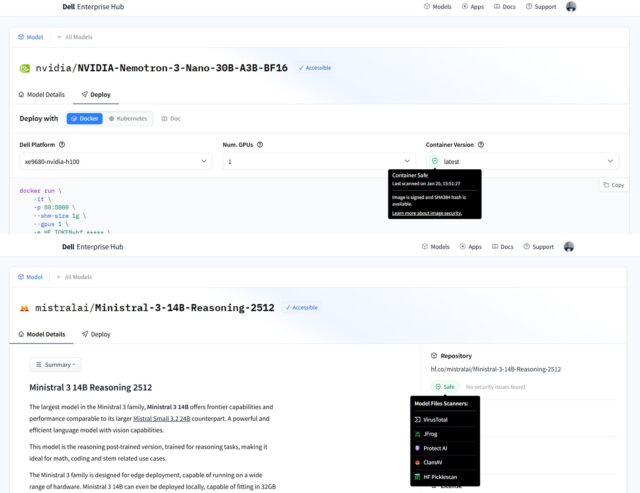
Task: Open Model Details tab for the Nemotron model
Action: [x=43, y=94]
